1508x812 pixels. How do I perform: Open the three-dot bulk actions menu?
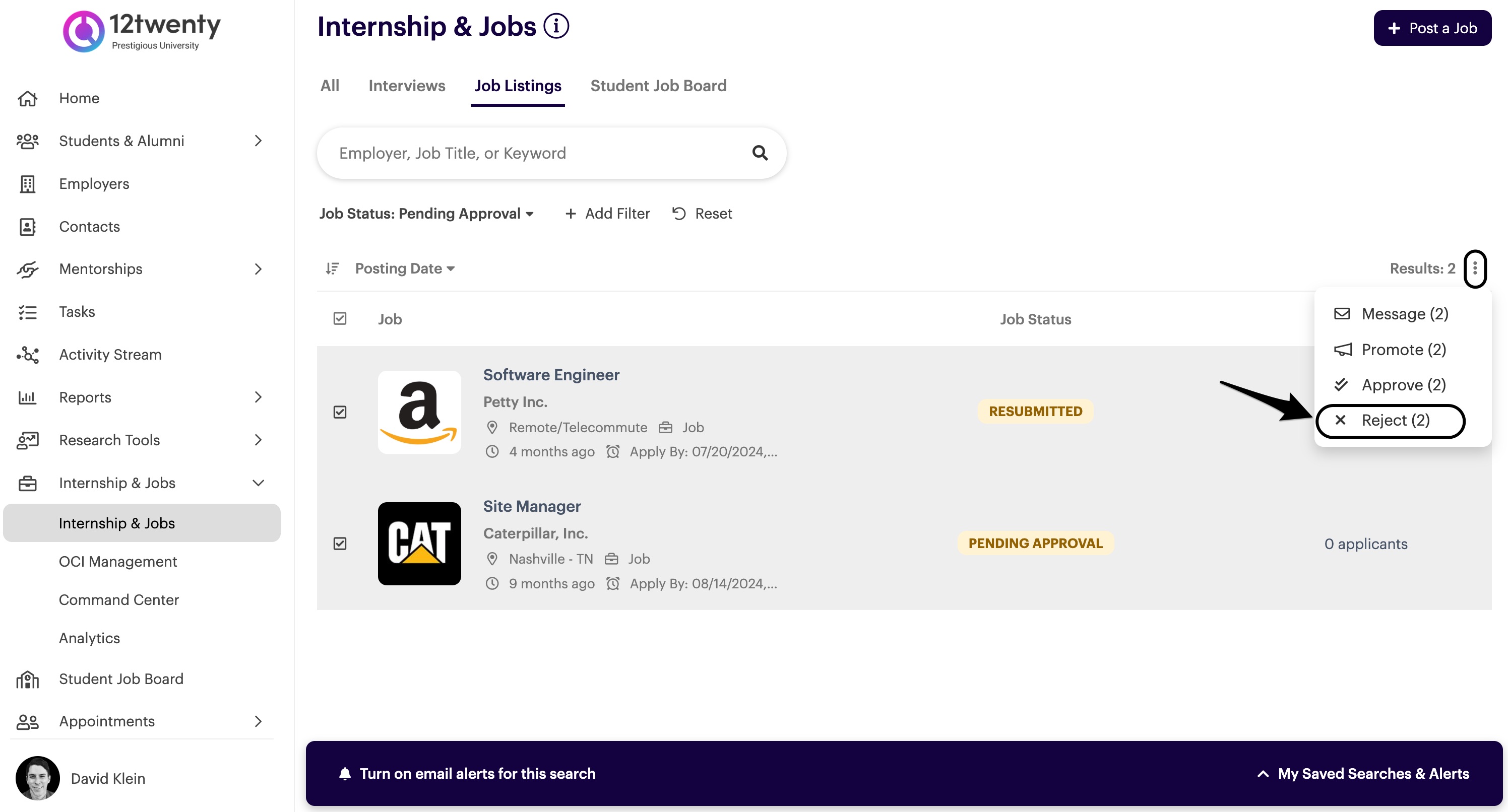coord(1475,268)
